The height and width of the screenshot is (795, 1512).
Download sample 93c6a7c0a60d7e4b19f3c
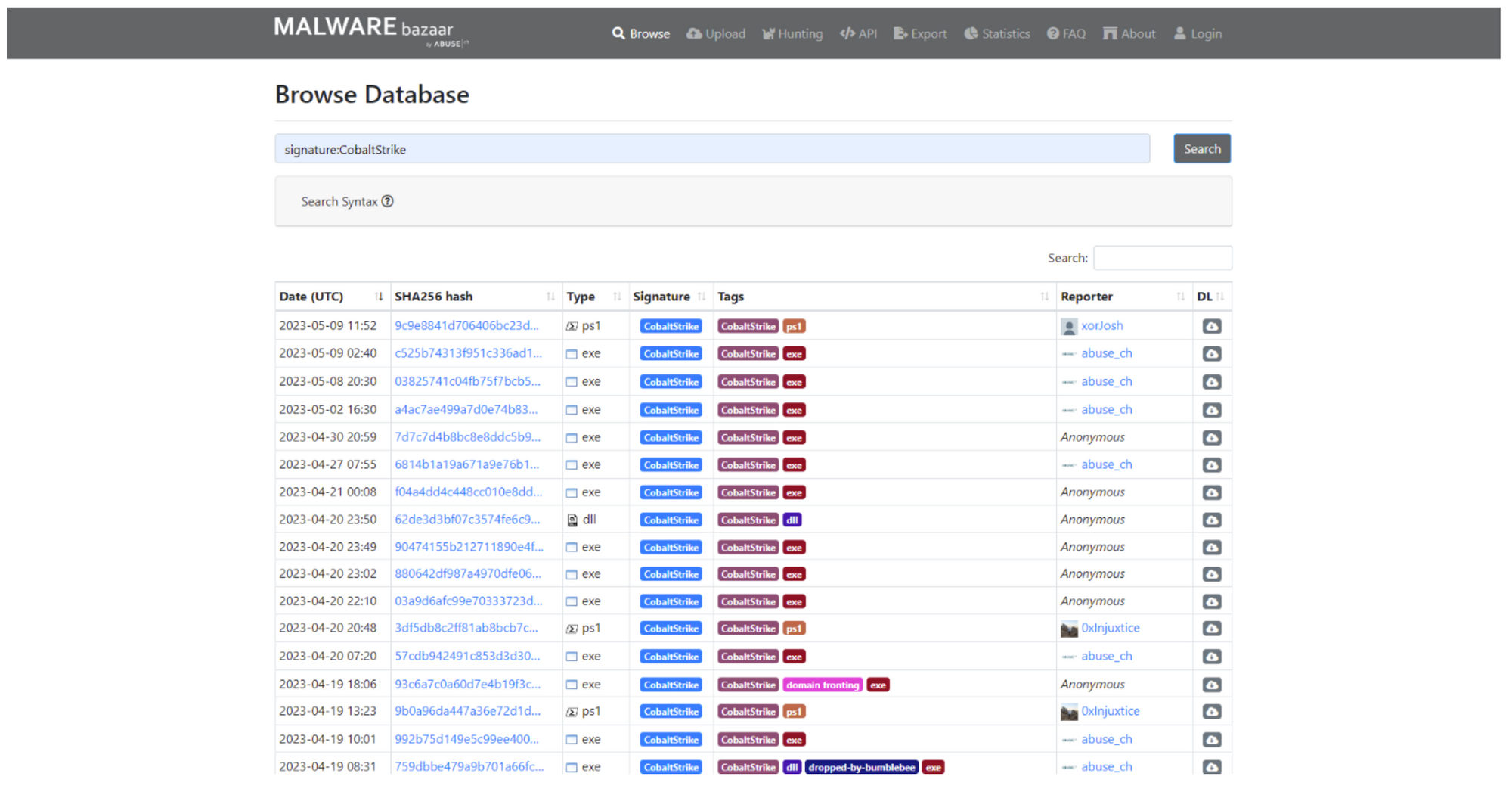(1211, 685)
